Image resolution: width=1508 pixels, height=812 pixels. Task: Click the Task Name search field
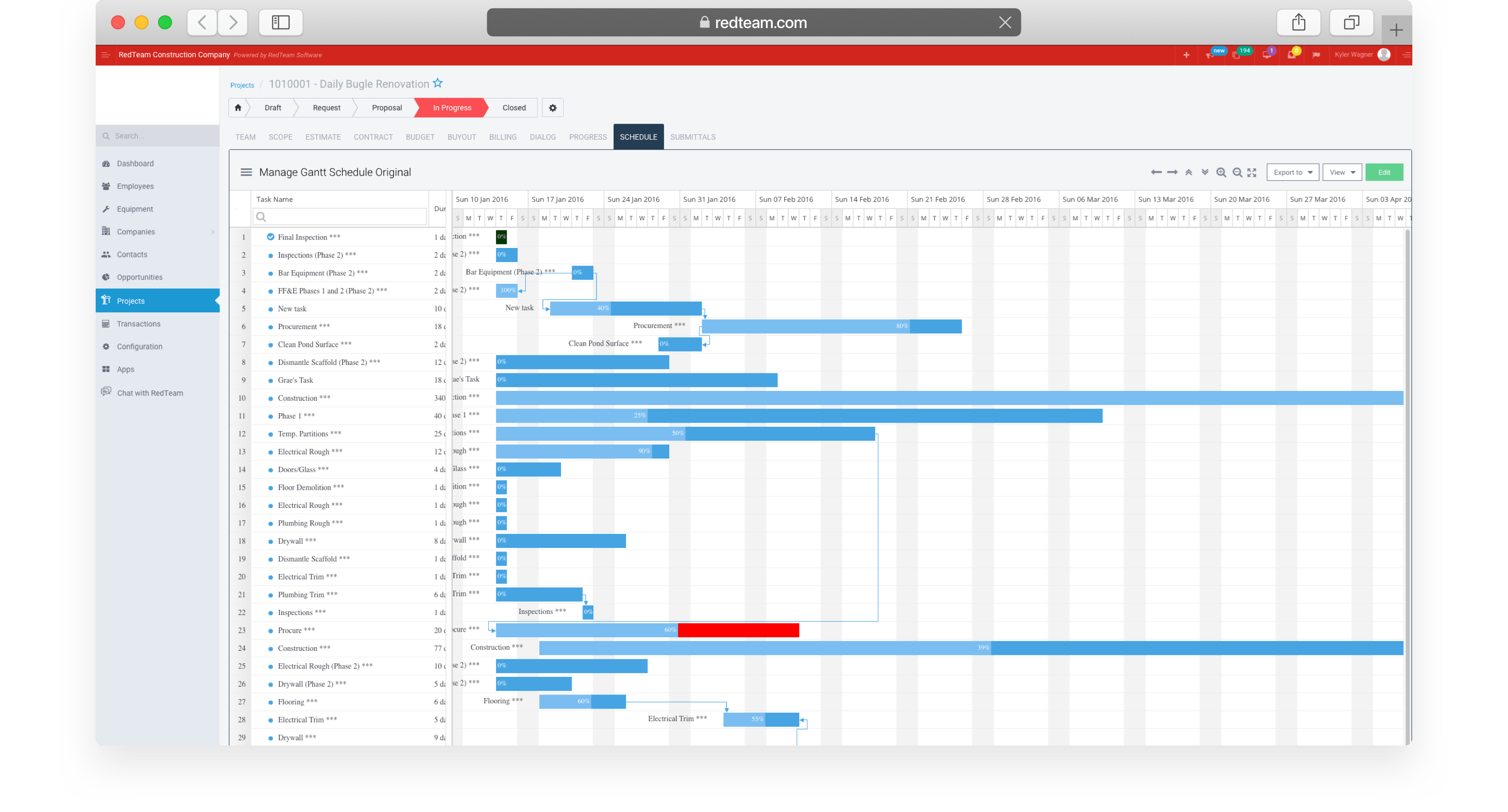[x=340, y=217]
